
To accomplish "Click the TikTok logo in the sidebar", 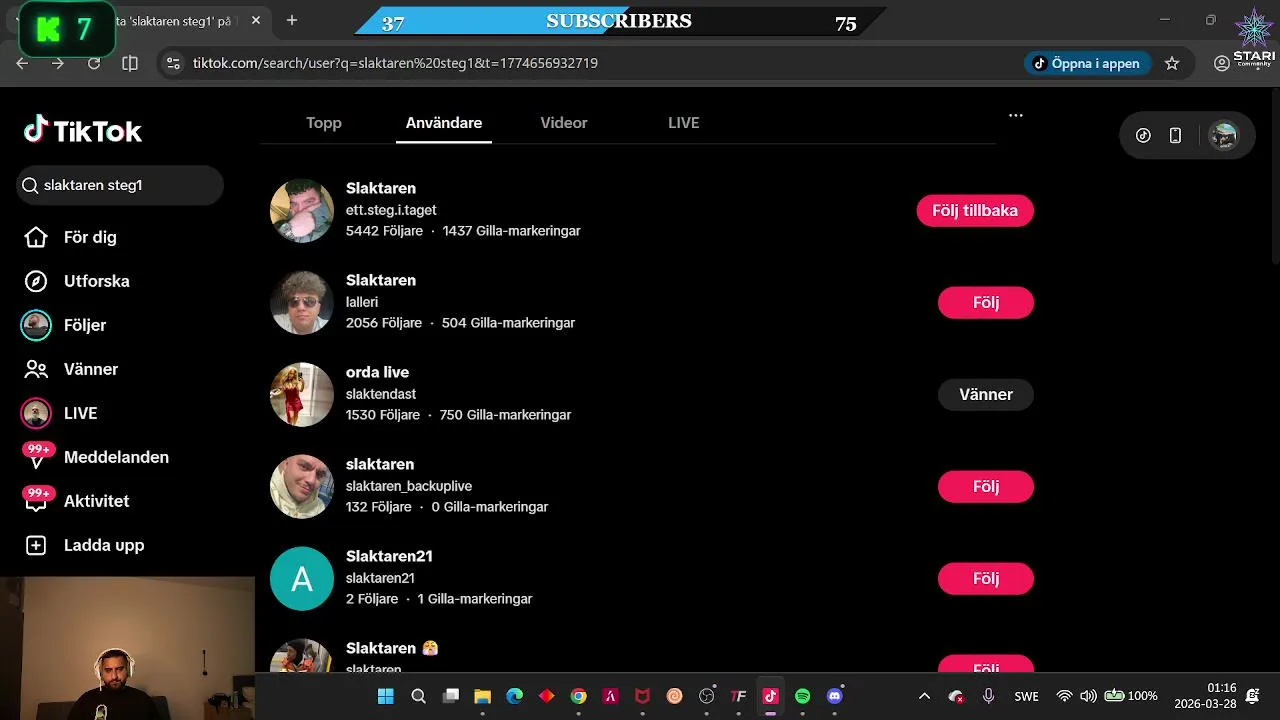I will click(x=83, y=130).
